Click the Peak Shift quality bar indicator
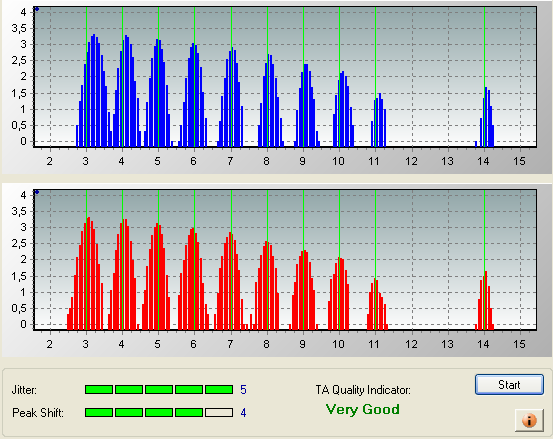 [x=159, y=413]
